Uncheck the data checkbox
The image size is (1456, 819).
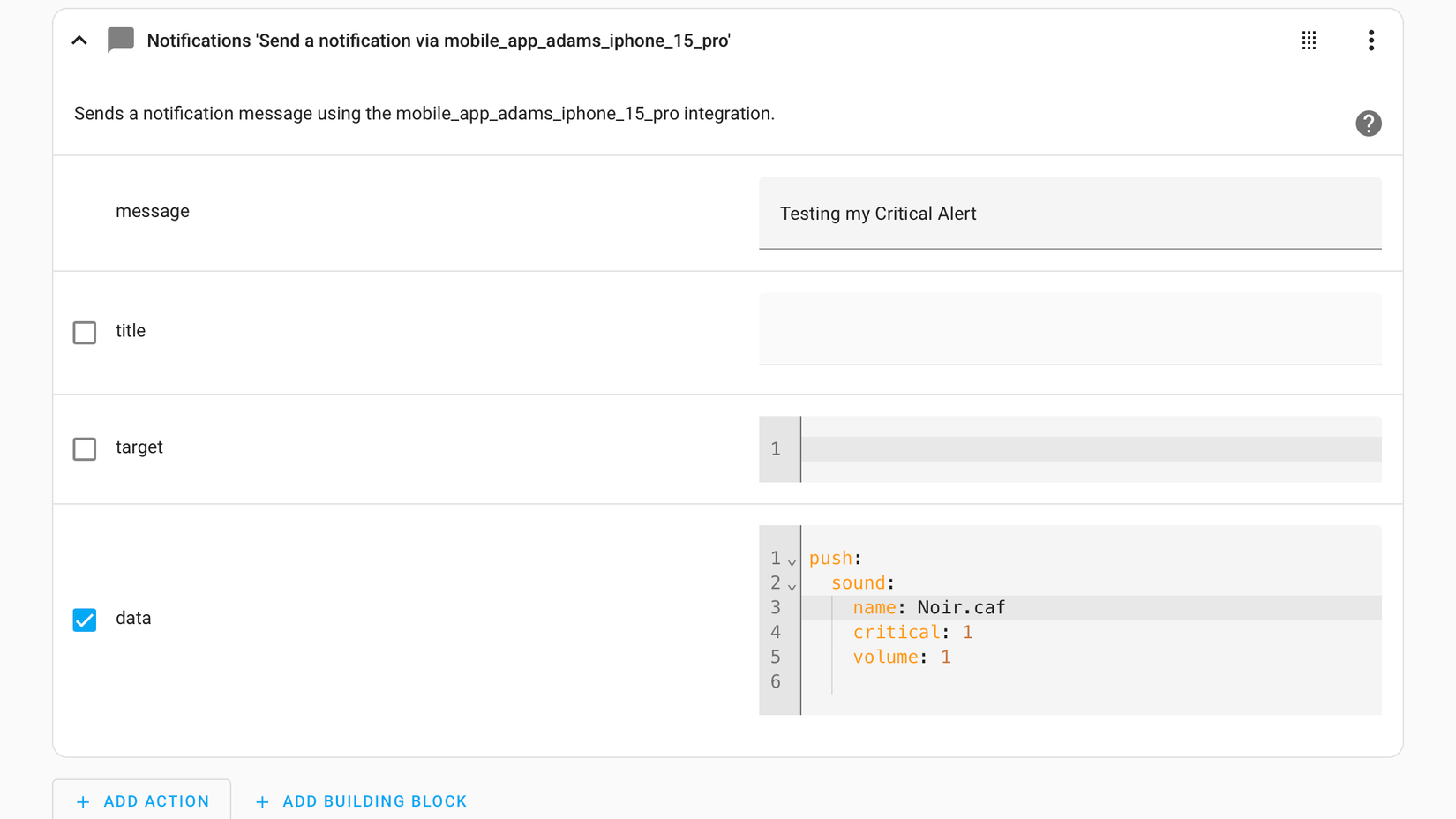pyautogui.click(x=84, y=620)
